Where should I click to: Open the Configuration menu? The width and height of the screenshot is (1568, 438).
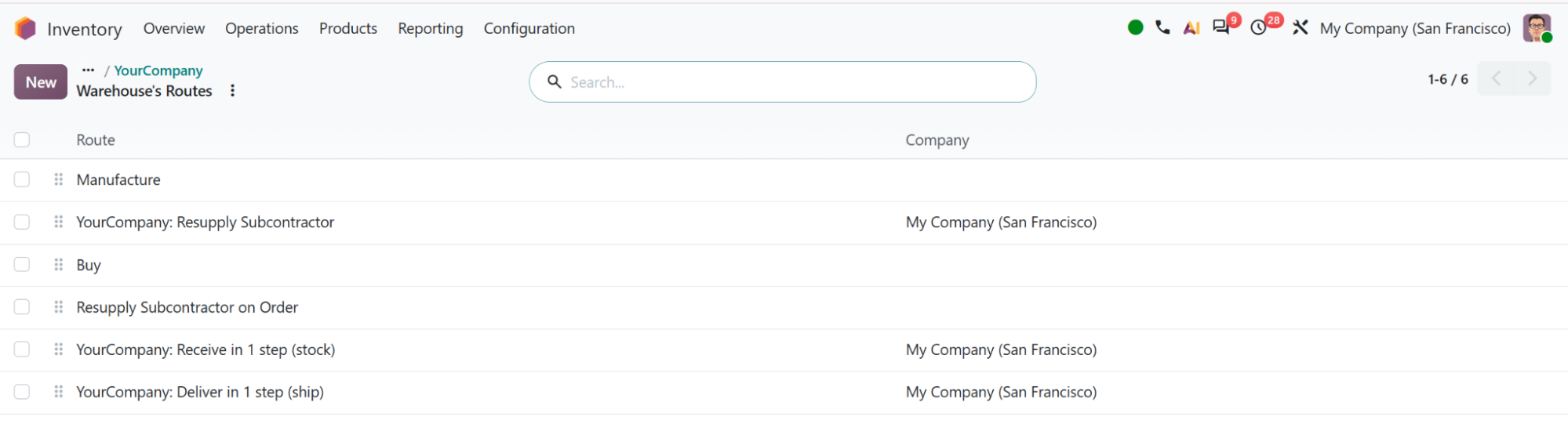point(529,28)
